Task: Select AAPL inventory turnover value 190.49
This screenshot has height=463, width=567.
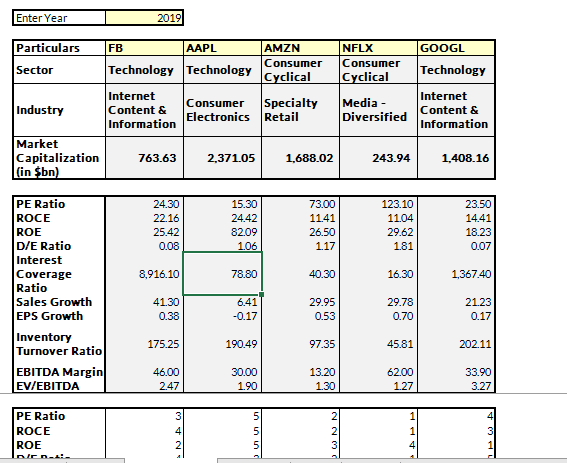Action: pyautogui.click(x=222, y=344)
